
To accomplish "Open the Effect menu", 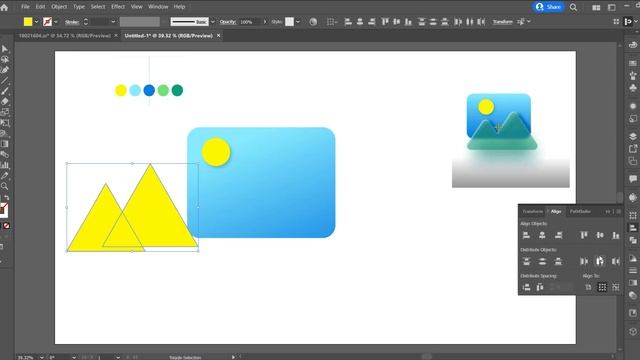I will (118, 7).
